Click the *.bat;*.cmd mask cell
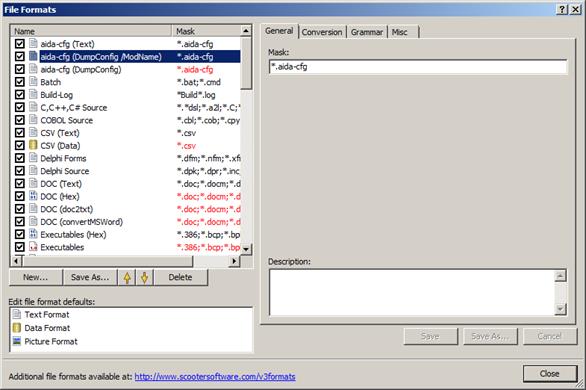 pos(198,82)
